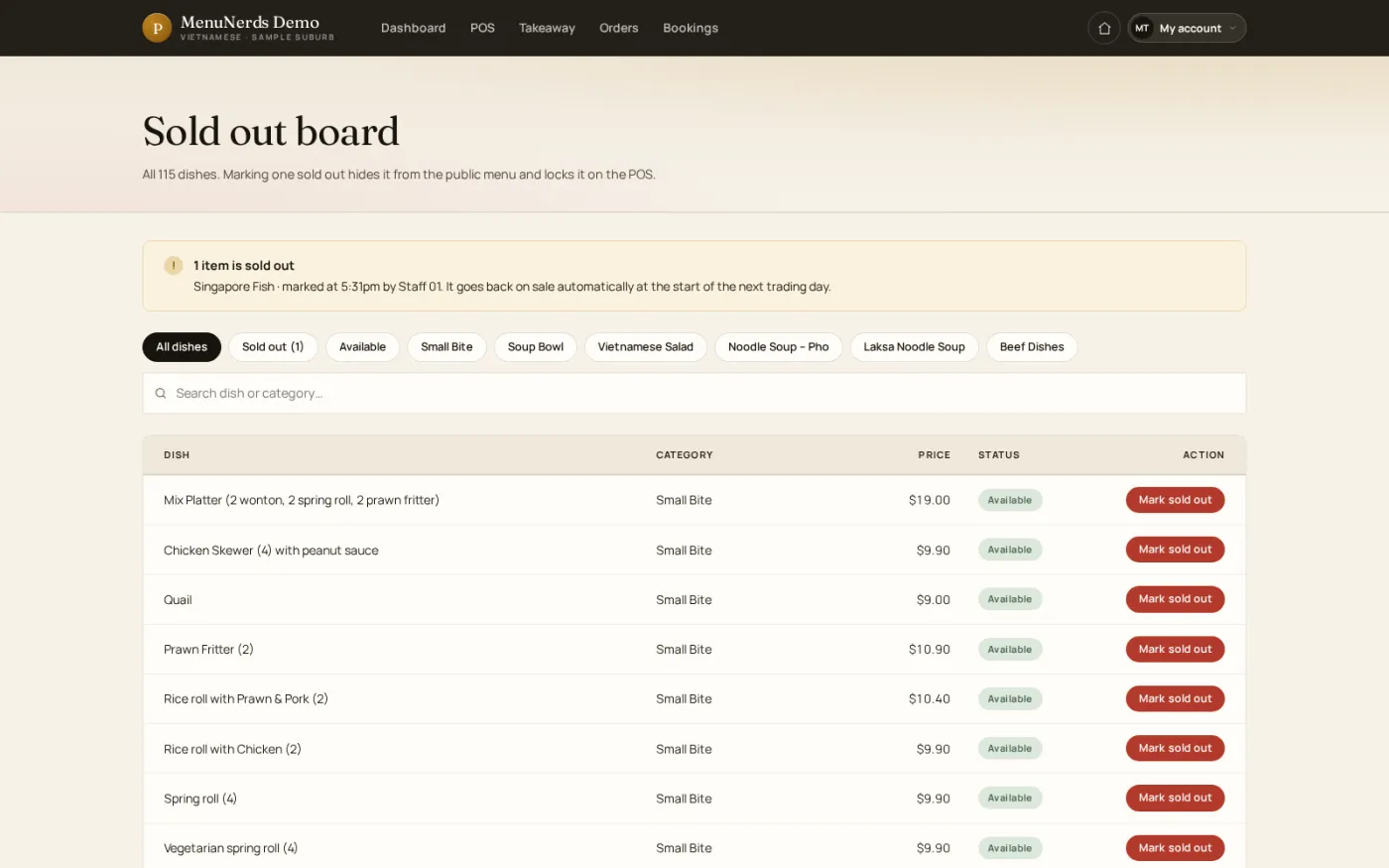Image resolution: width=1389 pixels, height=868 pixels.
Task: Click the $9.00 price for Quail
Action: [934, 600]
